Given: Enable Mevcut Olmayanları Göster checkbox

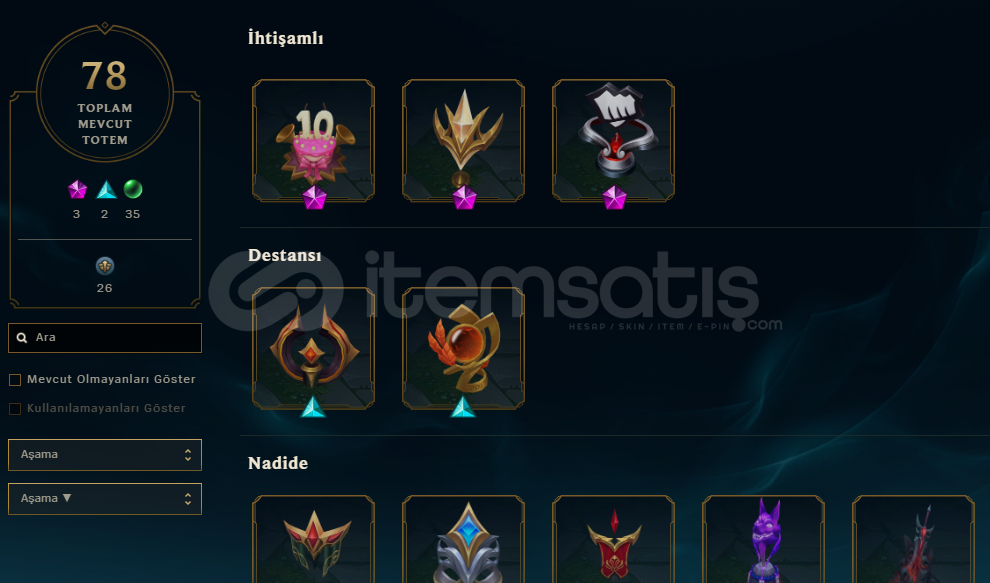Looking at the screenshot, I should click(x=15, y=380).
